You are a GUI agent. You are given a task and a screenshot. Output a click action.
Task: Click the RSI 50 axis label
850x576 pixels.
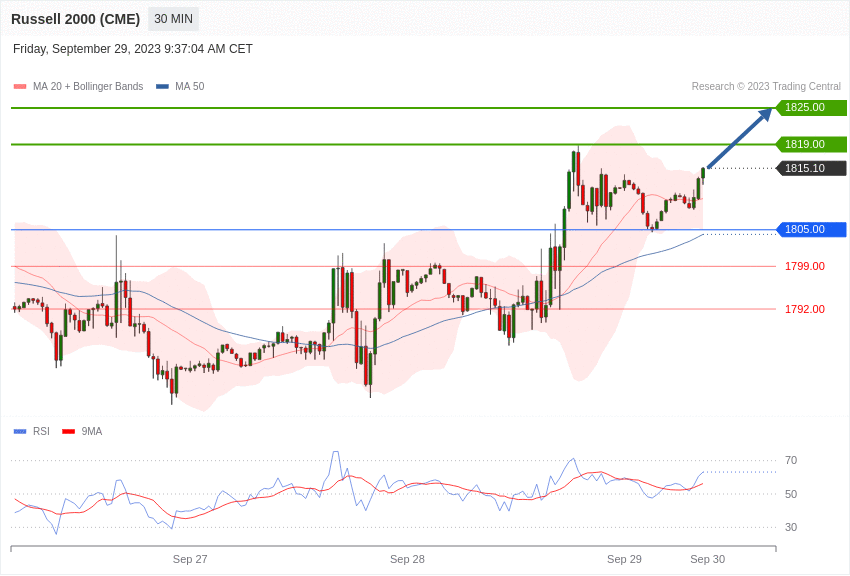[791, 494]
